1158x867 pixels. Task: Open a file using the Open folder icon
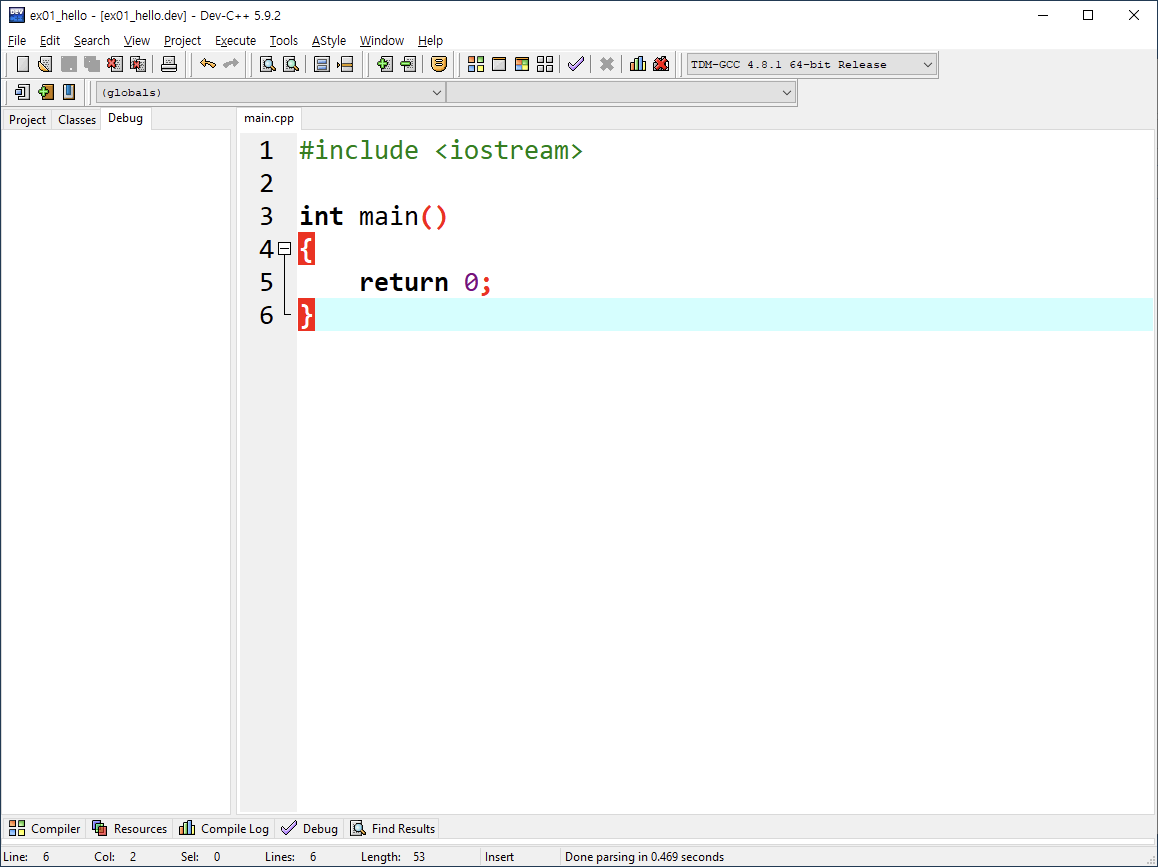pyautogui.click(x=45, y=63)
